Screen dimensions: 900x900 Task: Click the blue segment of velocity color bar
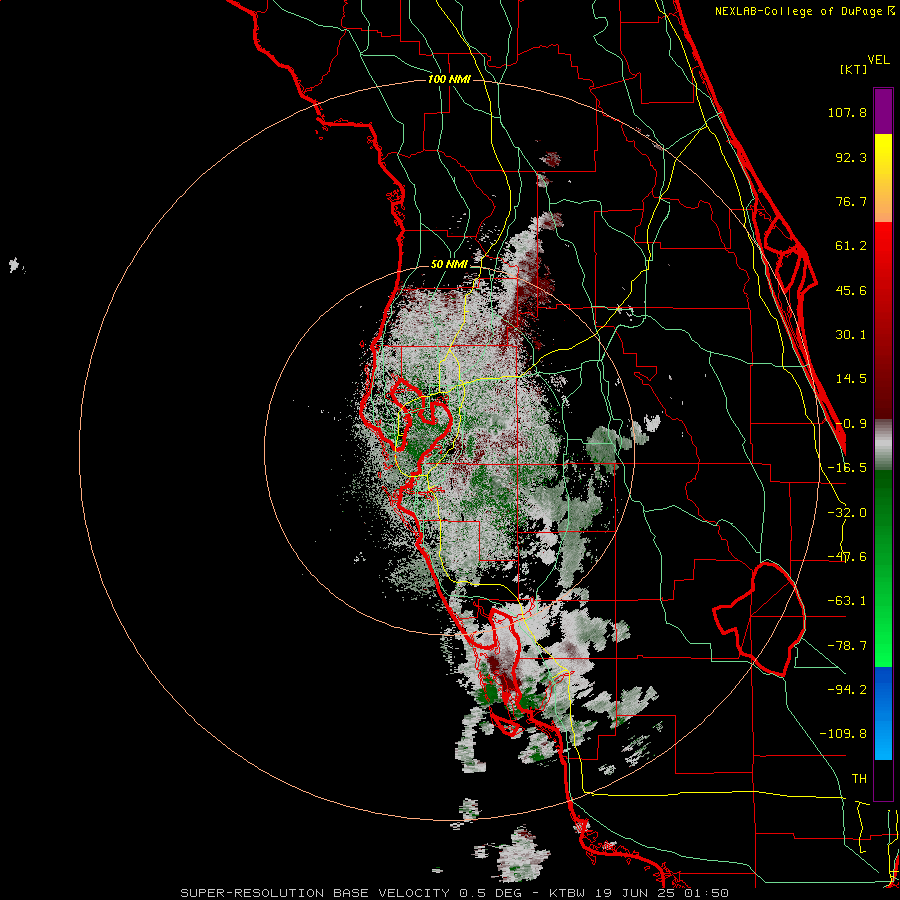[x=883, y=713]
